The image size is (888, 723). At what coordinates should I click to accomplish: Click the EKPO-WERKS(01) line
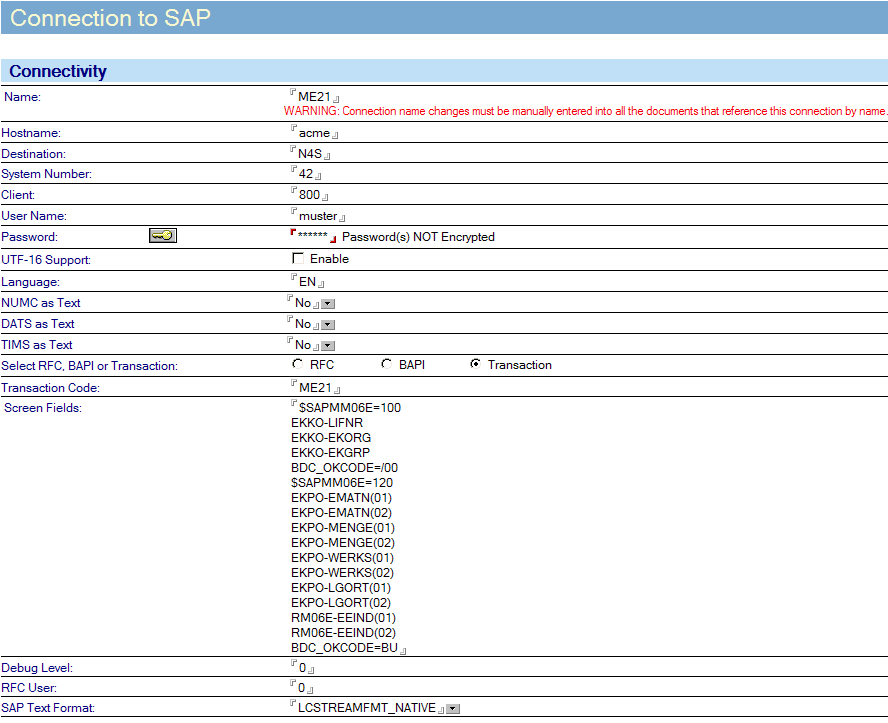[x=342, y=558]
